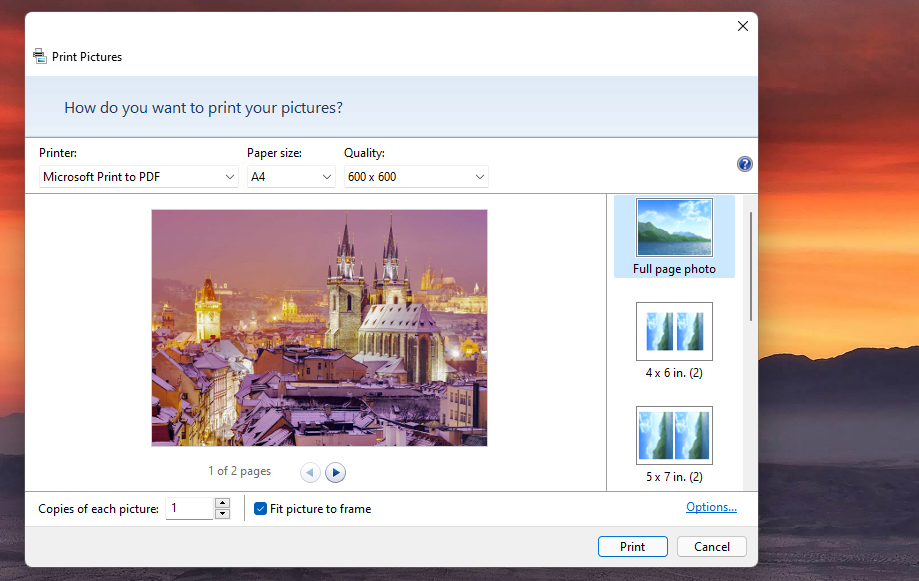Open the Options dialog

(711, 506)
